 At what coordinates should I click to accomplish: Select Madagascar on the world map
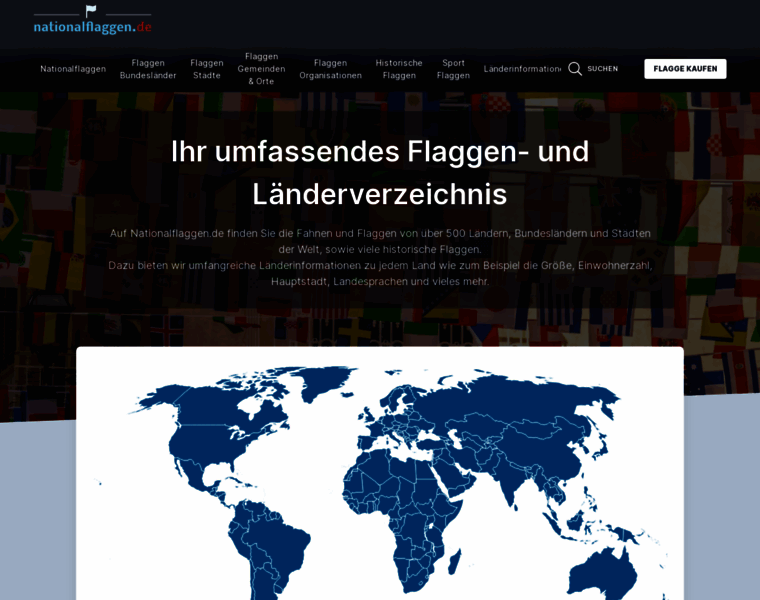455,562
